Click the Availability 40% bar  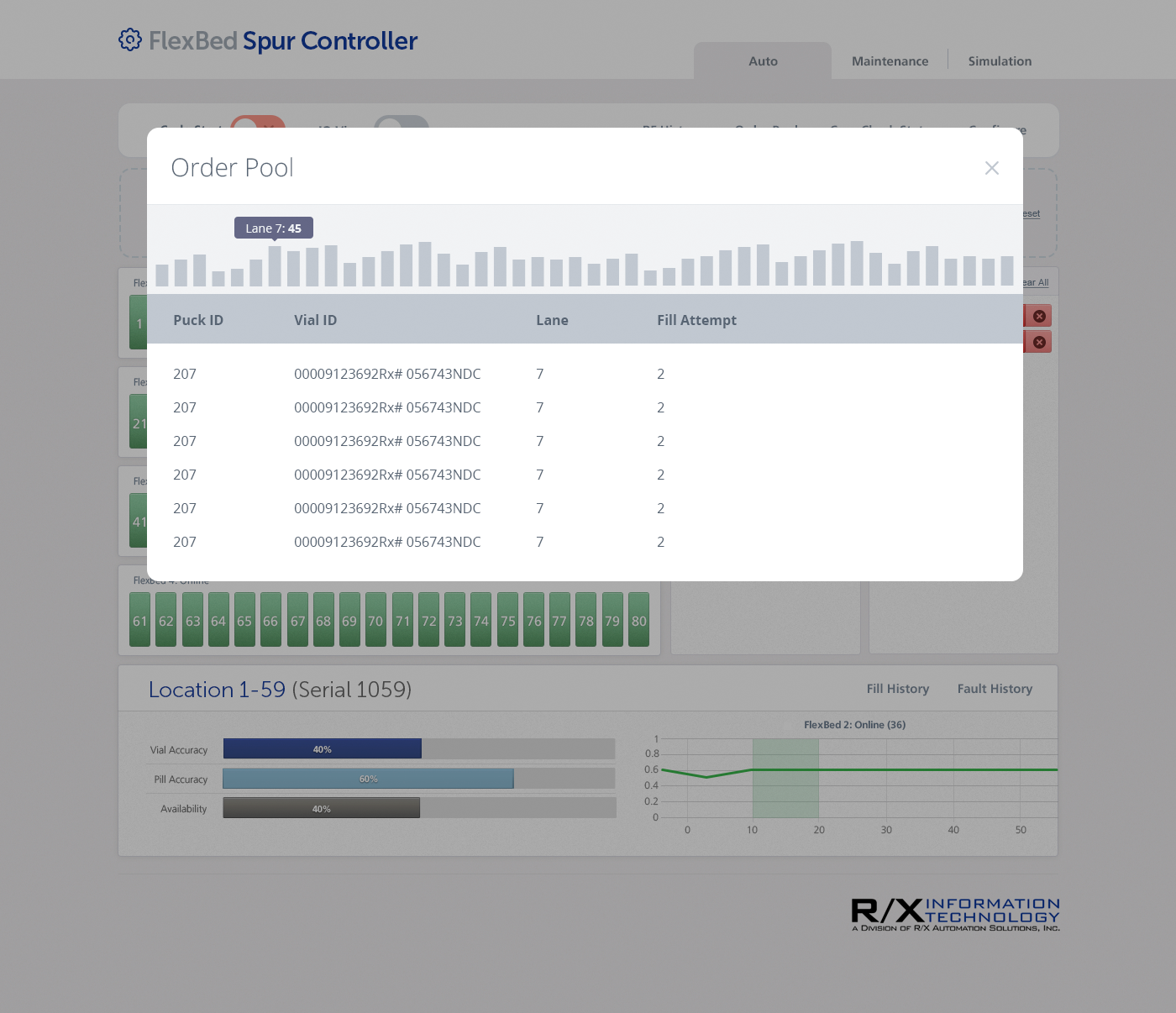pyautogui.click(x=321, y=808)
